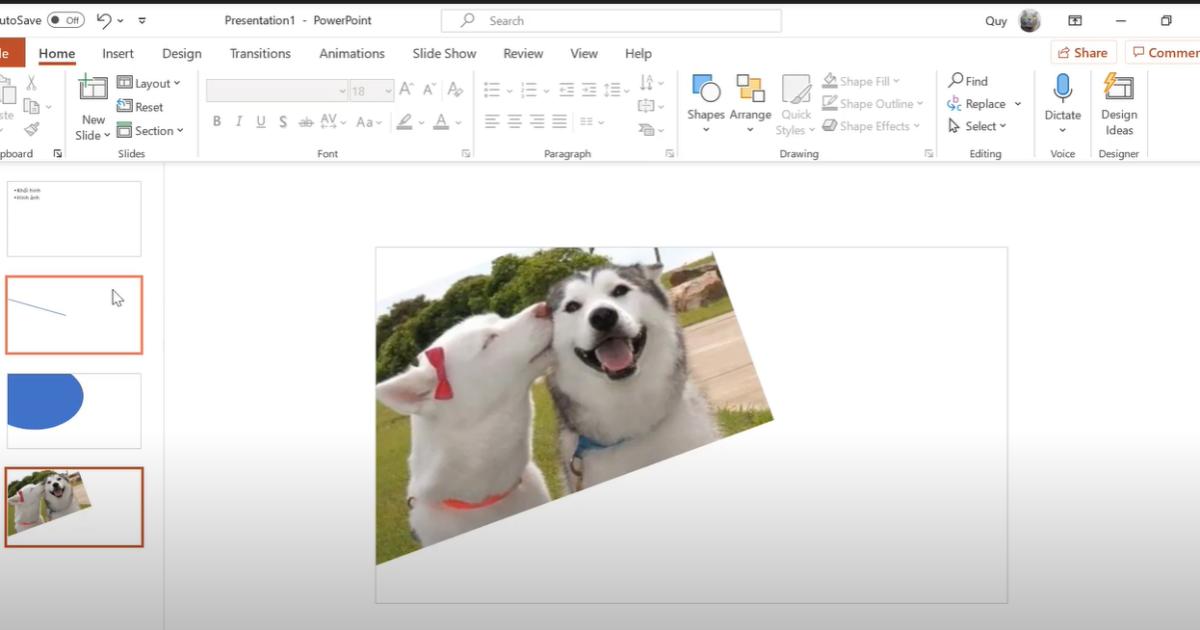Toggle Bold formatting
The image size is (1200, 630).
pos(217,122)
